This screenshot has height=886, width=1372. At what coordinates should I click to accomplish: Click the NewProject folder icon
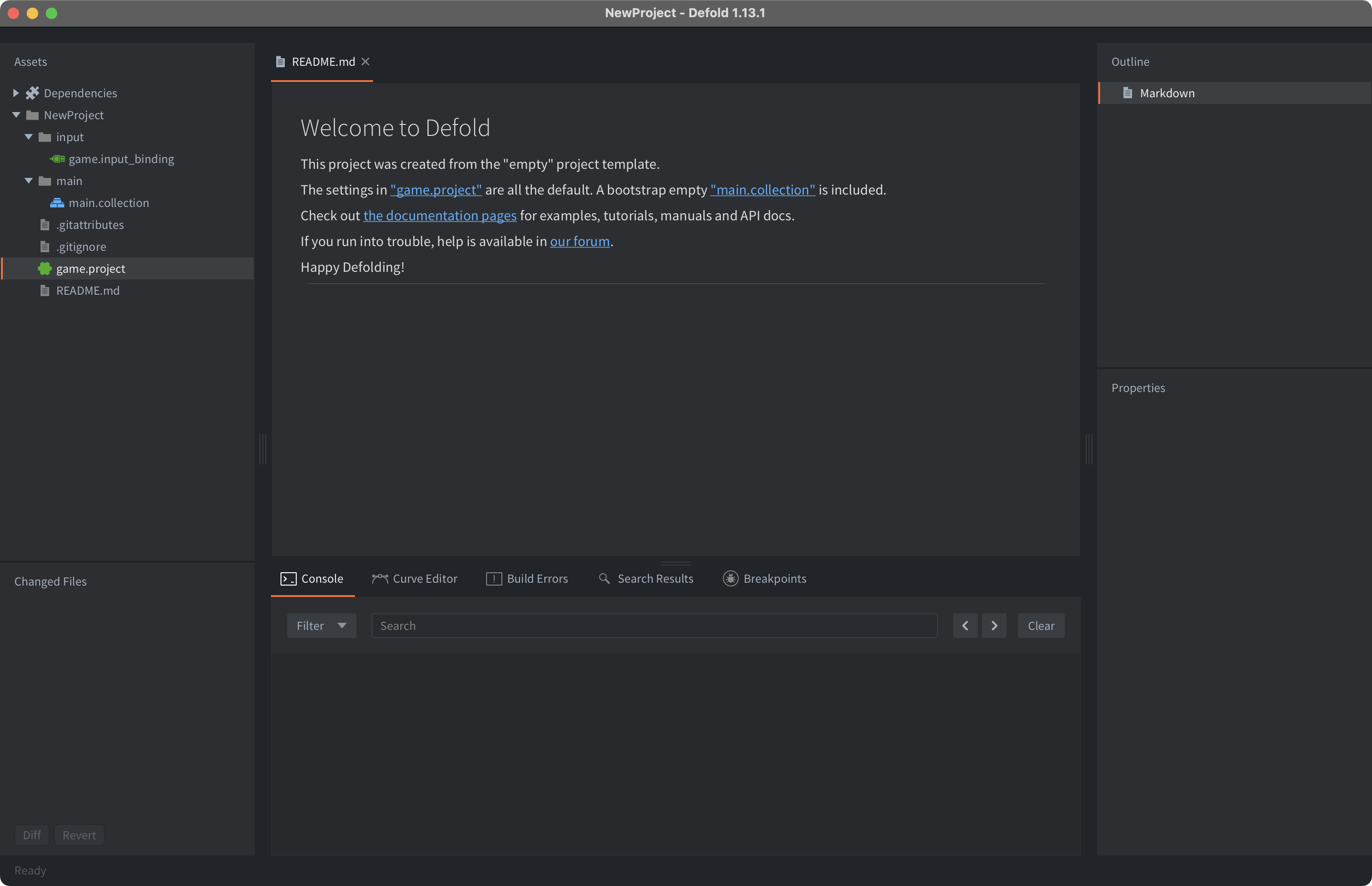coord(32,115)
